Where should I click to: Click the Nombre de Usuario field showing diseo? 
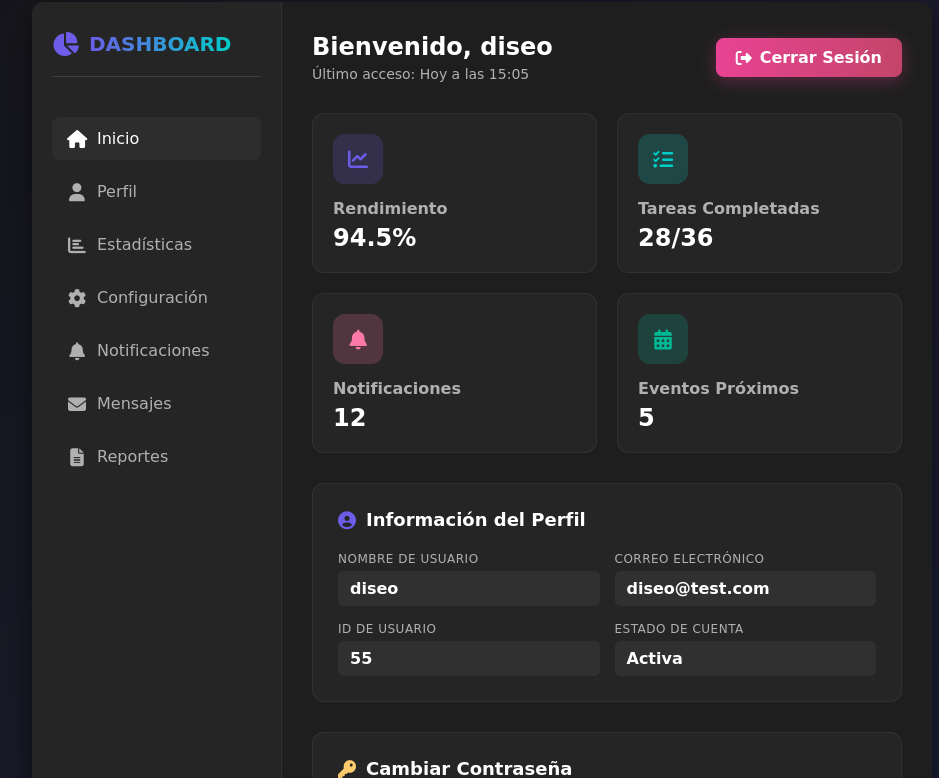(x=468, y=588)
